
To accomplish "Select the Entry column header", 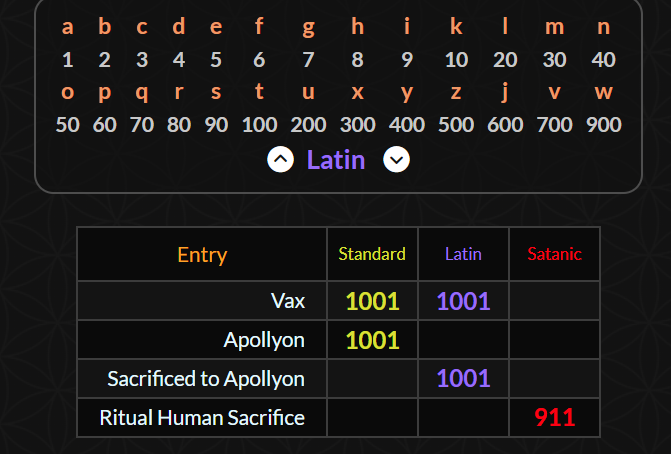I will click(x=202, y=255).
